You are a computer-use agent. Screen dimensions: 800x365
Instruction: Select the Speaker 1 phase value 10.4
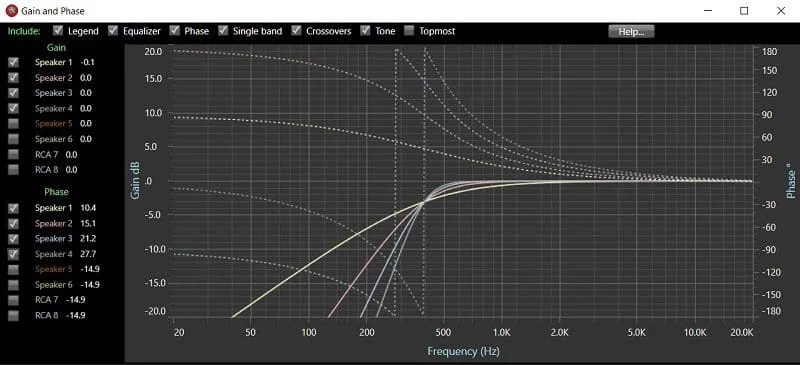[88, 208]
